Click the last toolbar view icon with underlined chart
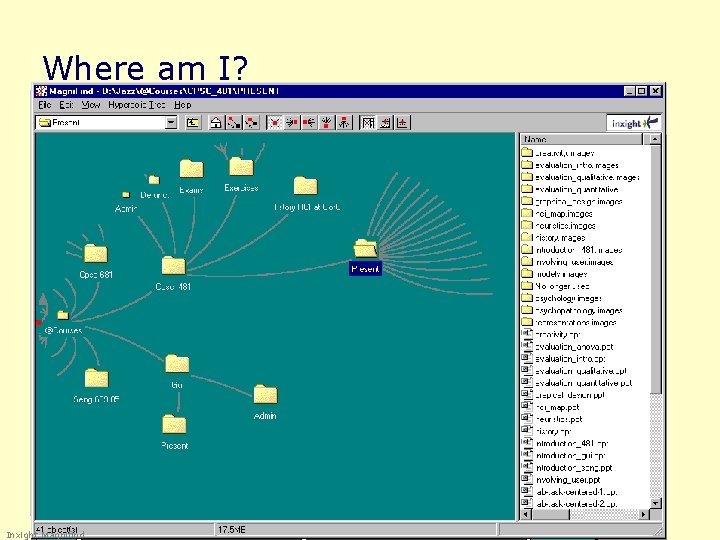Image resolution: width=720 pixels, height=540 pixels. tap(402, 123)
